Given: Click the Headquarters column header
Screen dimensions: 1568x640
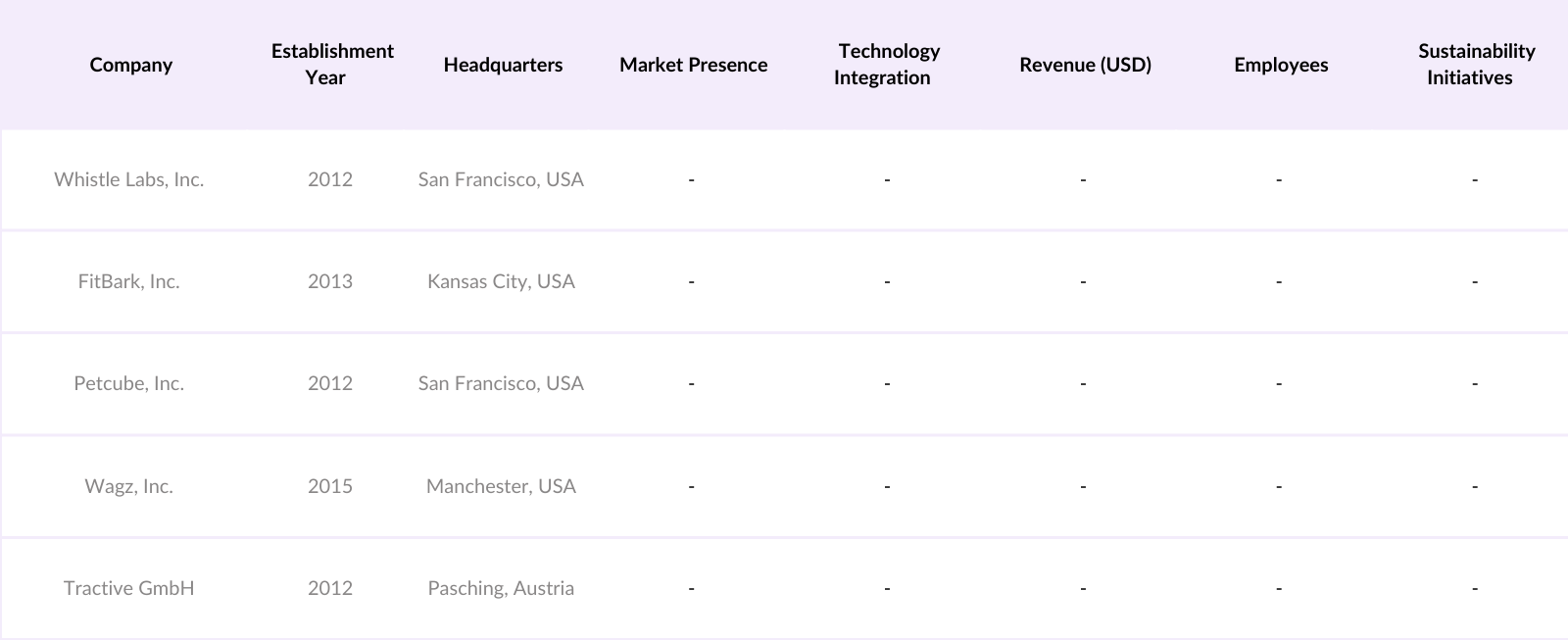Looking at the screenshot, I should point(503,65).
